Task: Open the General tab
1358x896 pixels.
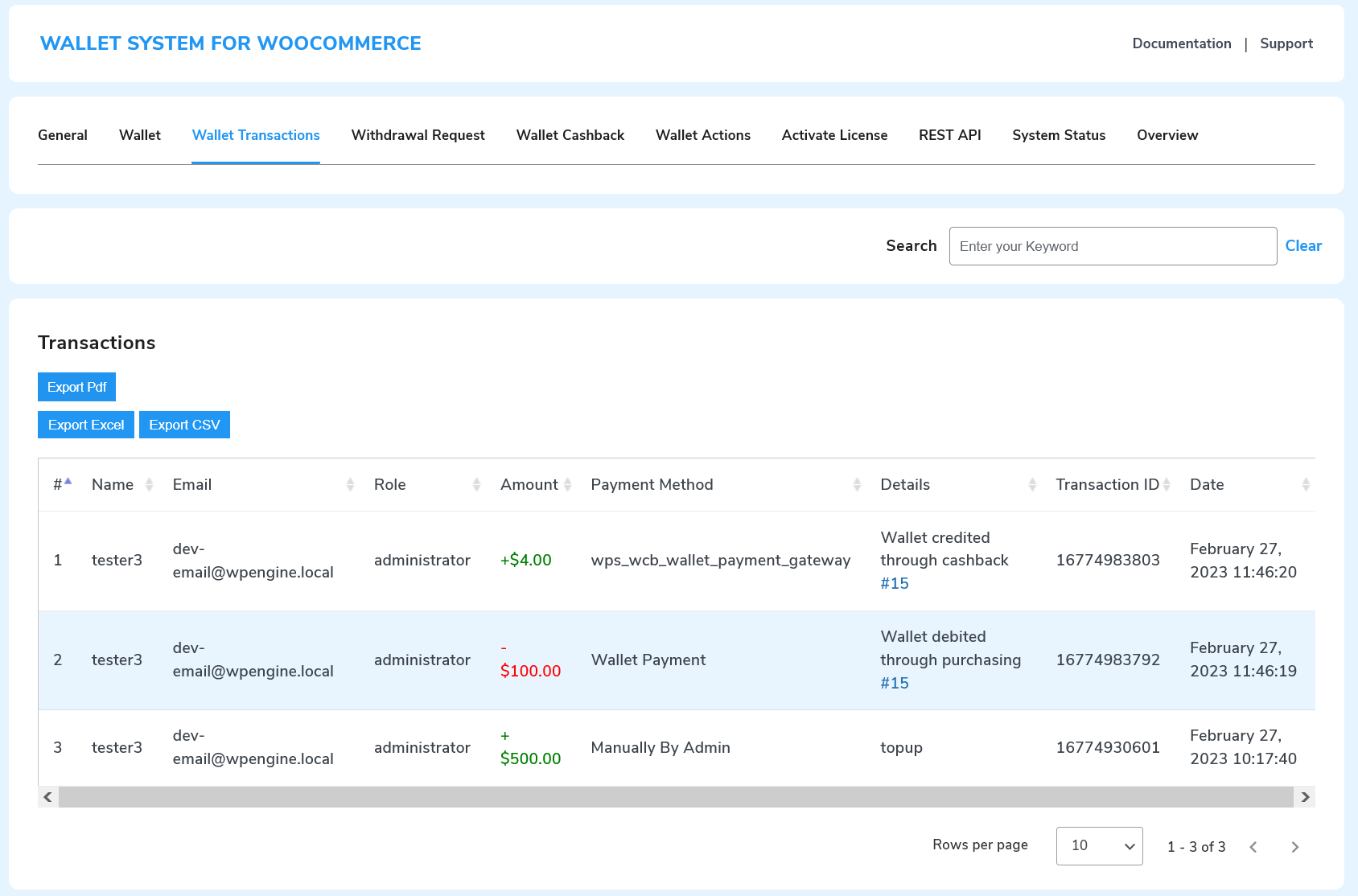Action: coord(63,135)
